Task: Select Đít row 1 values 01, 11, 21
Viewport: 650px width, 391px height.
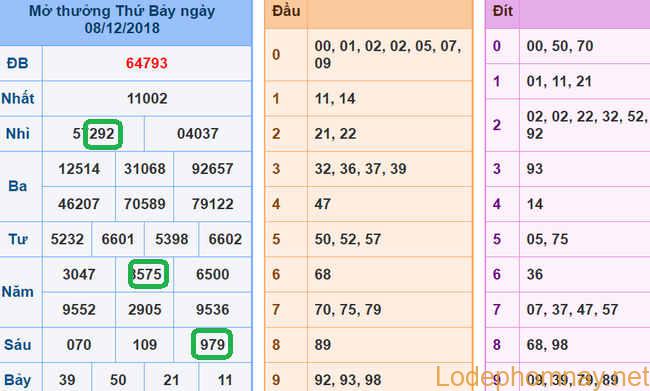Action: click(559, 81)
